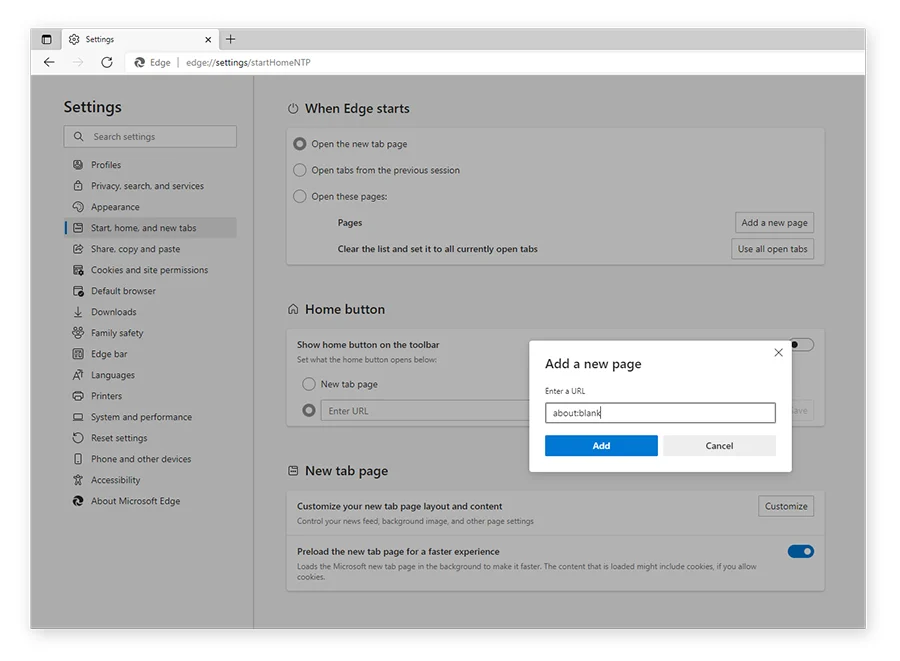Click the Privacy lock icon
Image resolution: width=900 pixels, height=661 pixels.
[78, 186]
